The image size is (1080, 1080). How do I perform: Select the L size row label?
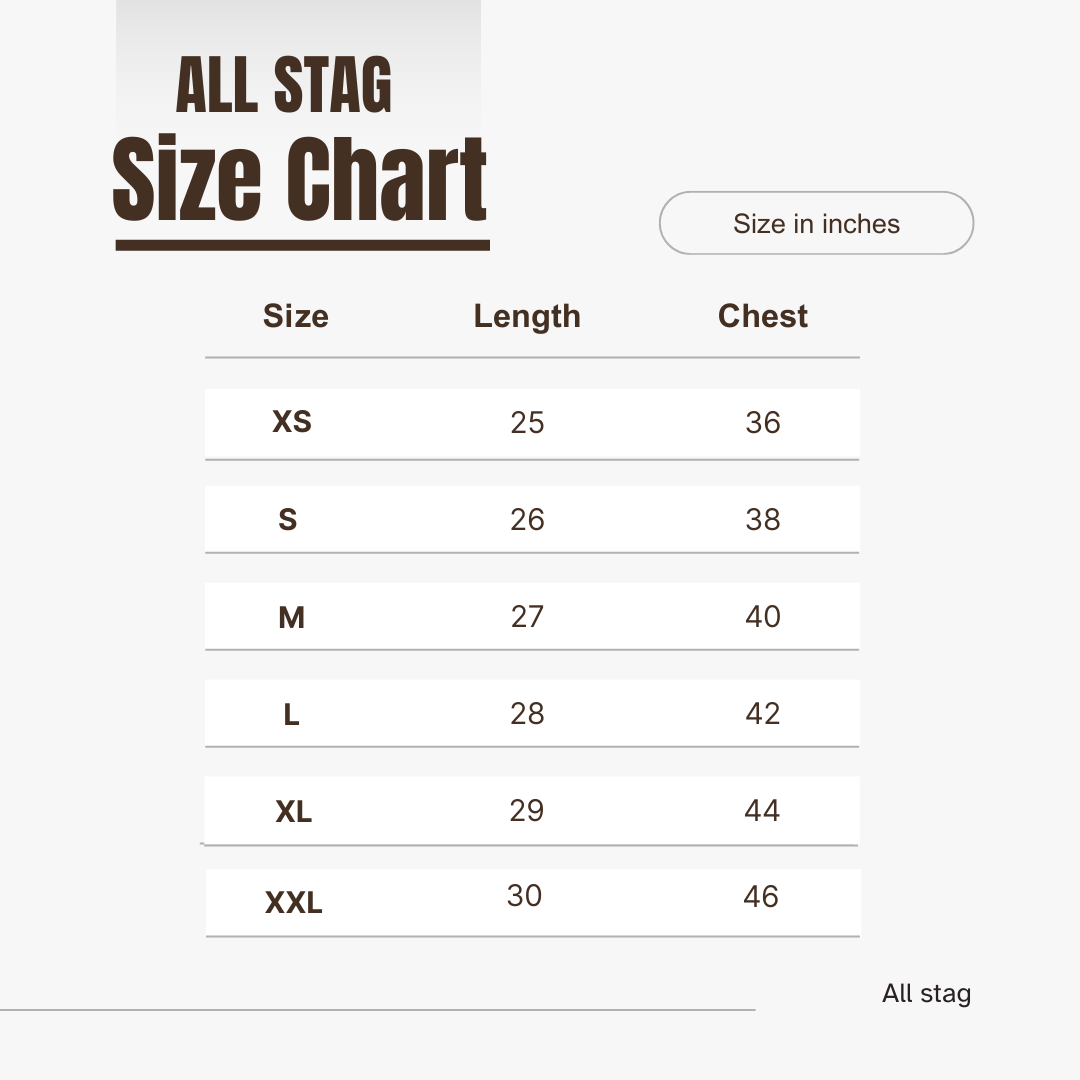tap(291, 715)
